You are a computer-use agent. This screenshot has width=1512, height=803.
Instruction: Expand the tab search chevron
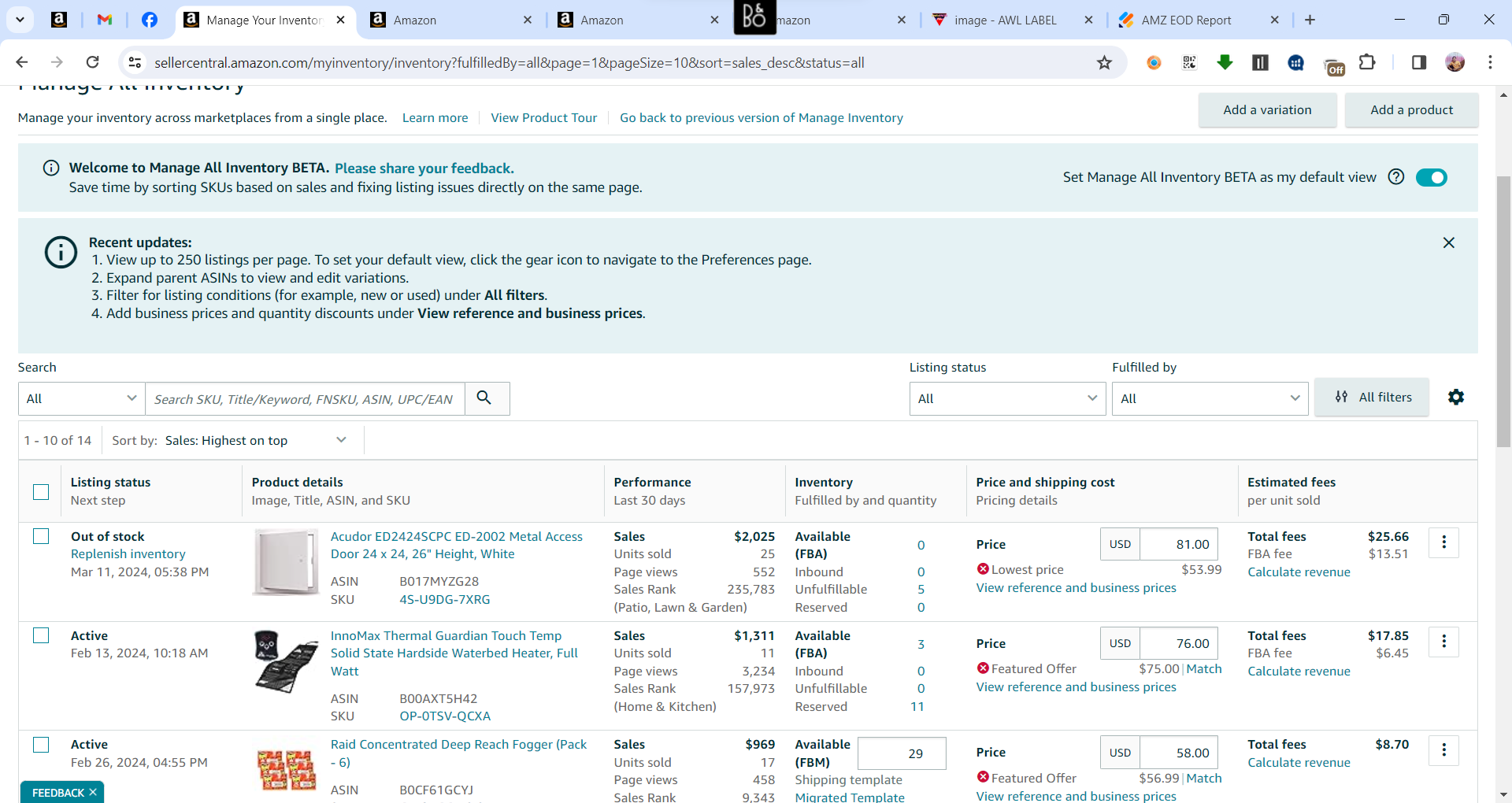(x=20, y=20)
